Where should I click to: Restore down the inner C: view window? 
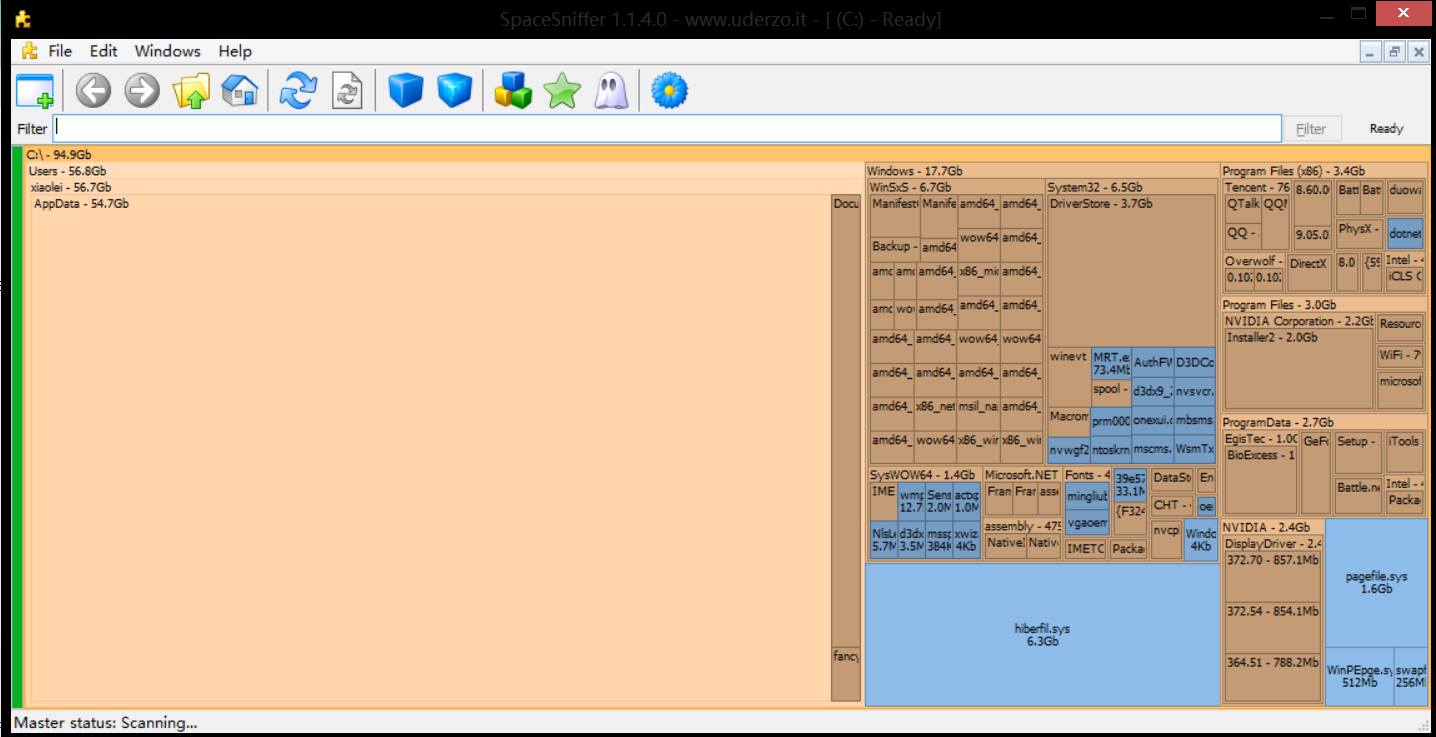(1393, 52)
